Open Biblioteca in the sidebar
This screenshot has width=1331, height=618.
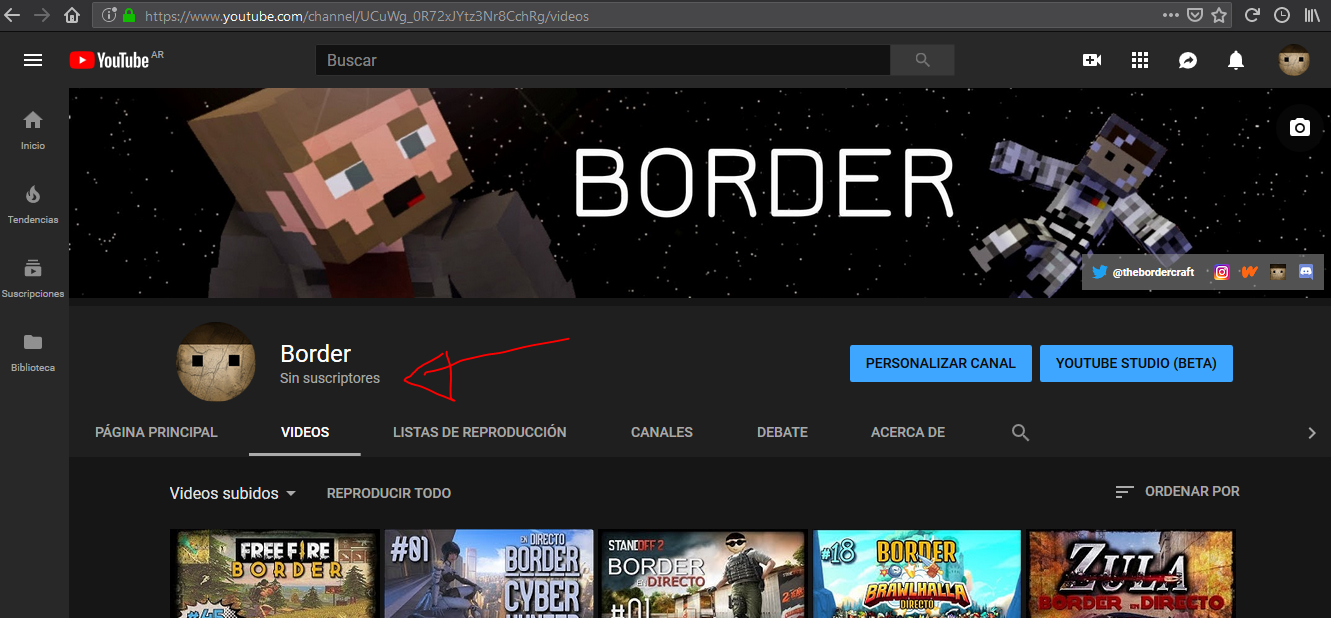[x=33, y=352]
